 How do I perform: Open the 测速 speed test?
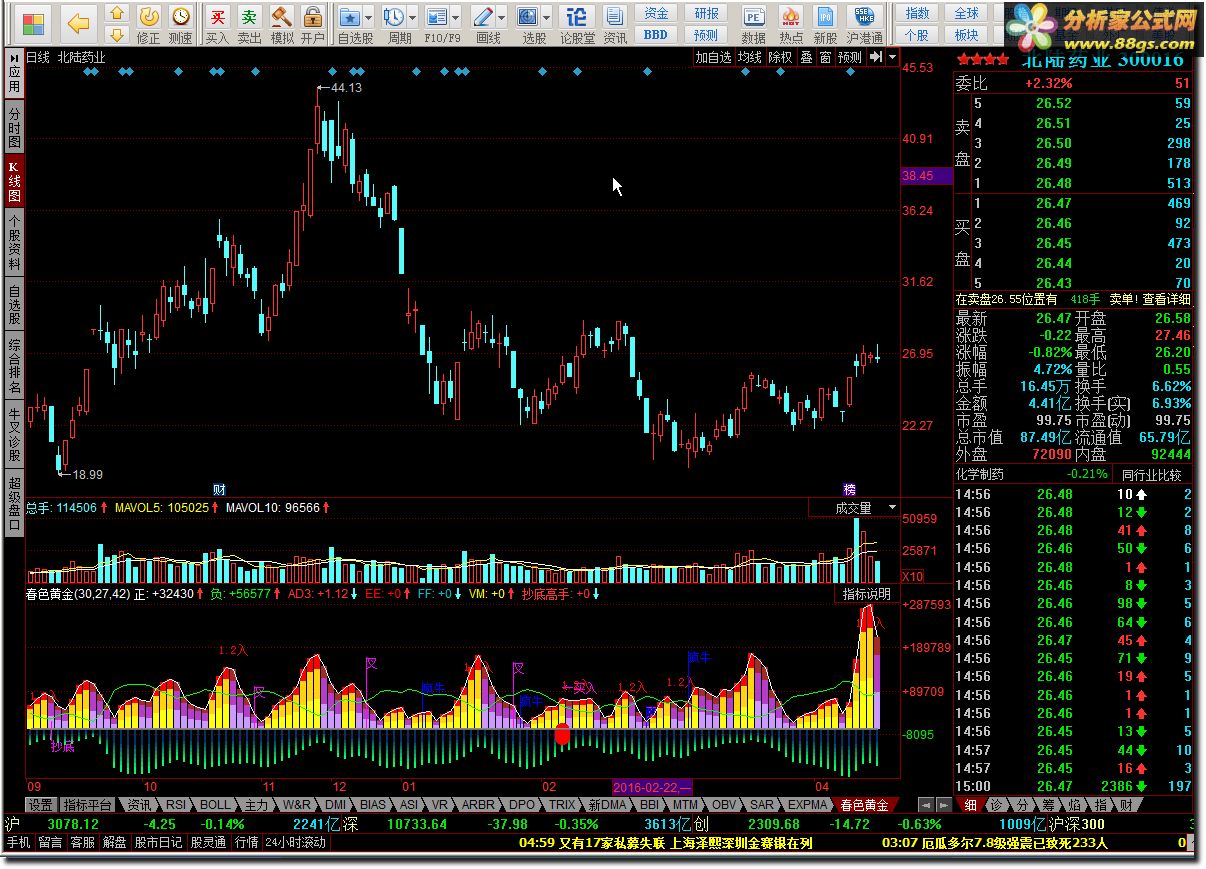tap(180, 24)
